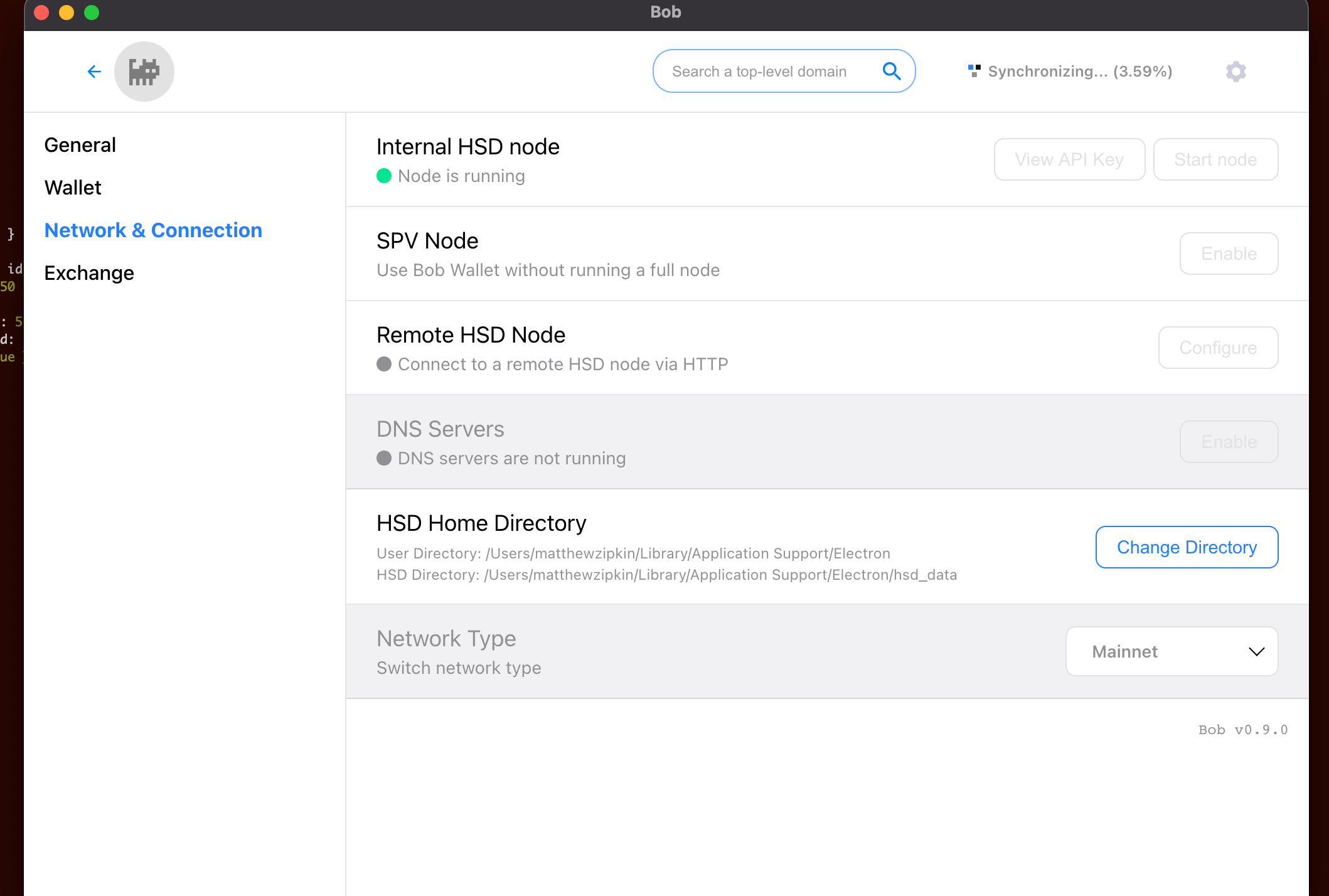Click the View API Key button
1329x896 pixels.
point(1069,159)
